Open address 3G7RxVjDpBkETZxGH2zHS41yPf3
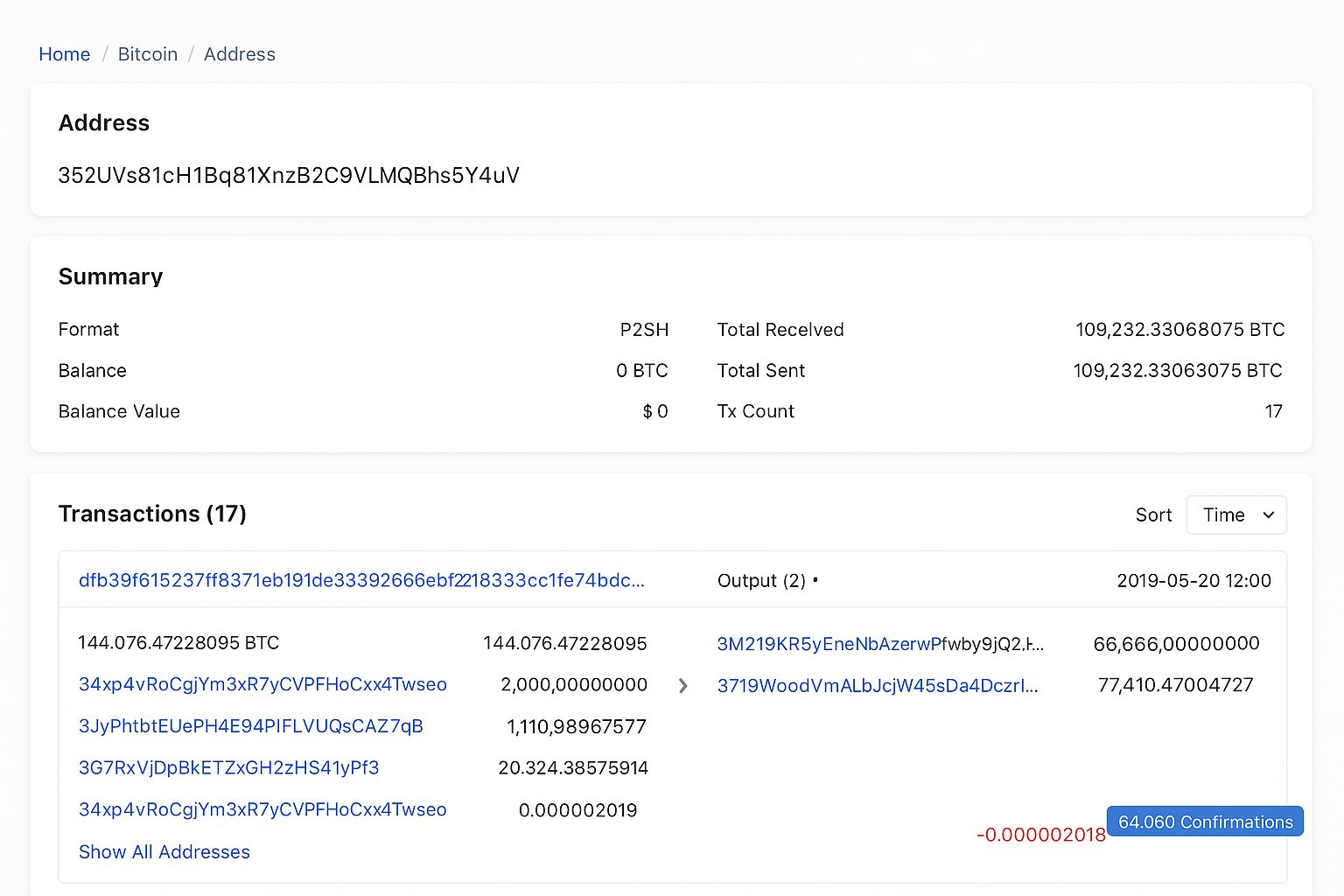 tap(228, 767)
